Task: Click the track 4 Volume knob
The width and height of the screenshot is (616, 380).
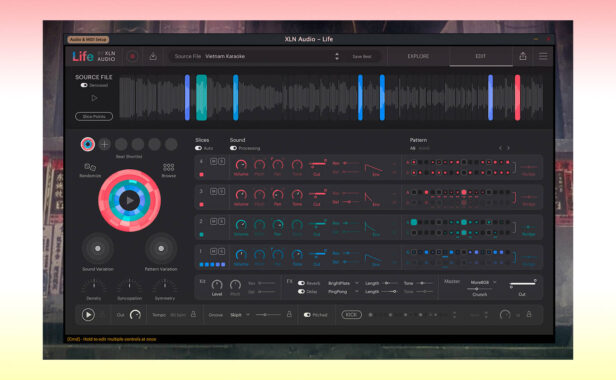Action: (241, 165)
